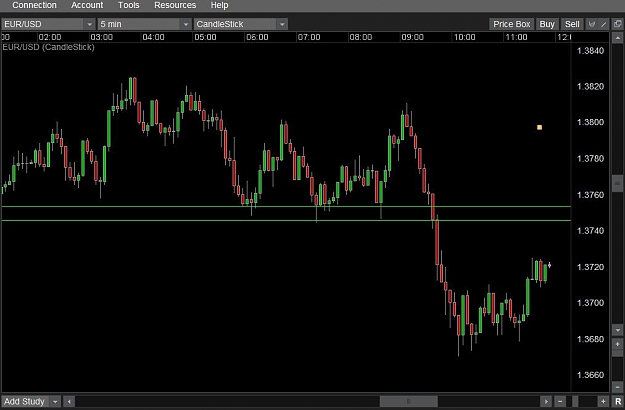Viewport: 625px width, 410px height.
Task: Click the Sell button
Action: click(572, 24)
